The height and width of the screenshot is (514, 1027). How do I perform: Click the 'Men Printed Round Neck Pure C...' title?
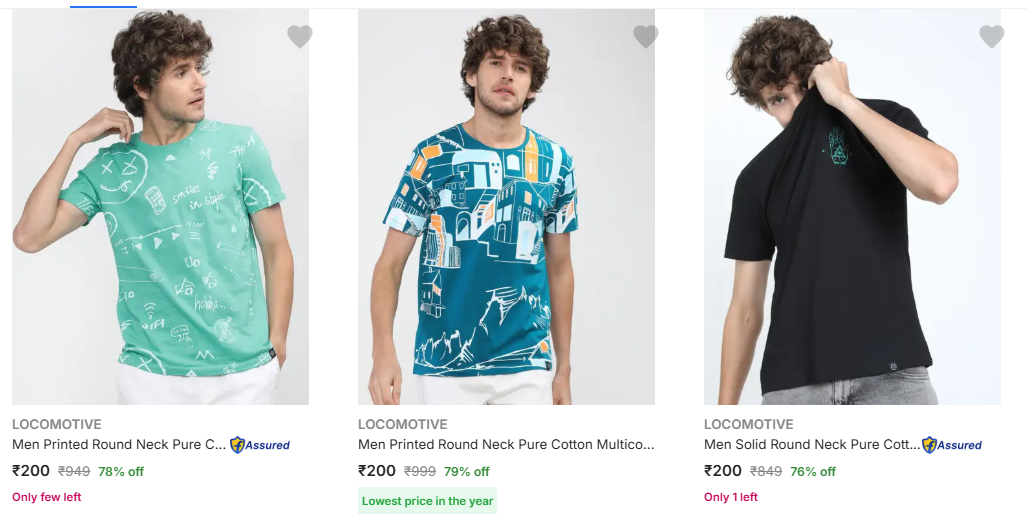tap(119, 445)
